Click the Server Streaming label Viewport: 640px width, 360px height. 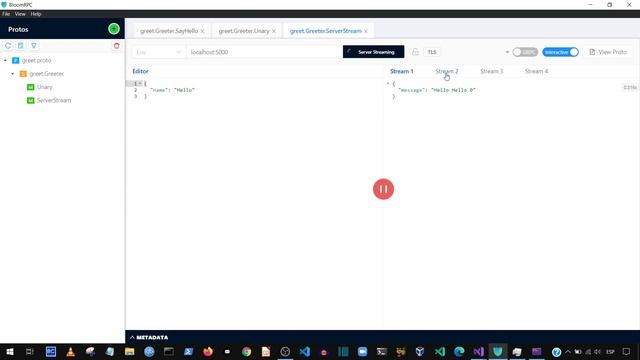tap(376, 52)
